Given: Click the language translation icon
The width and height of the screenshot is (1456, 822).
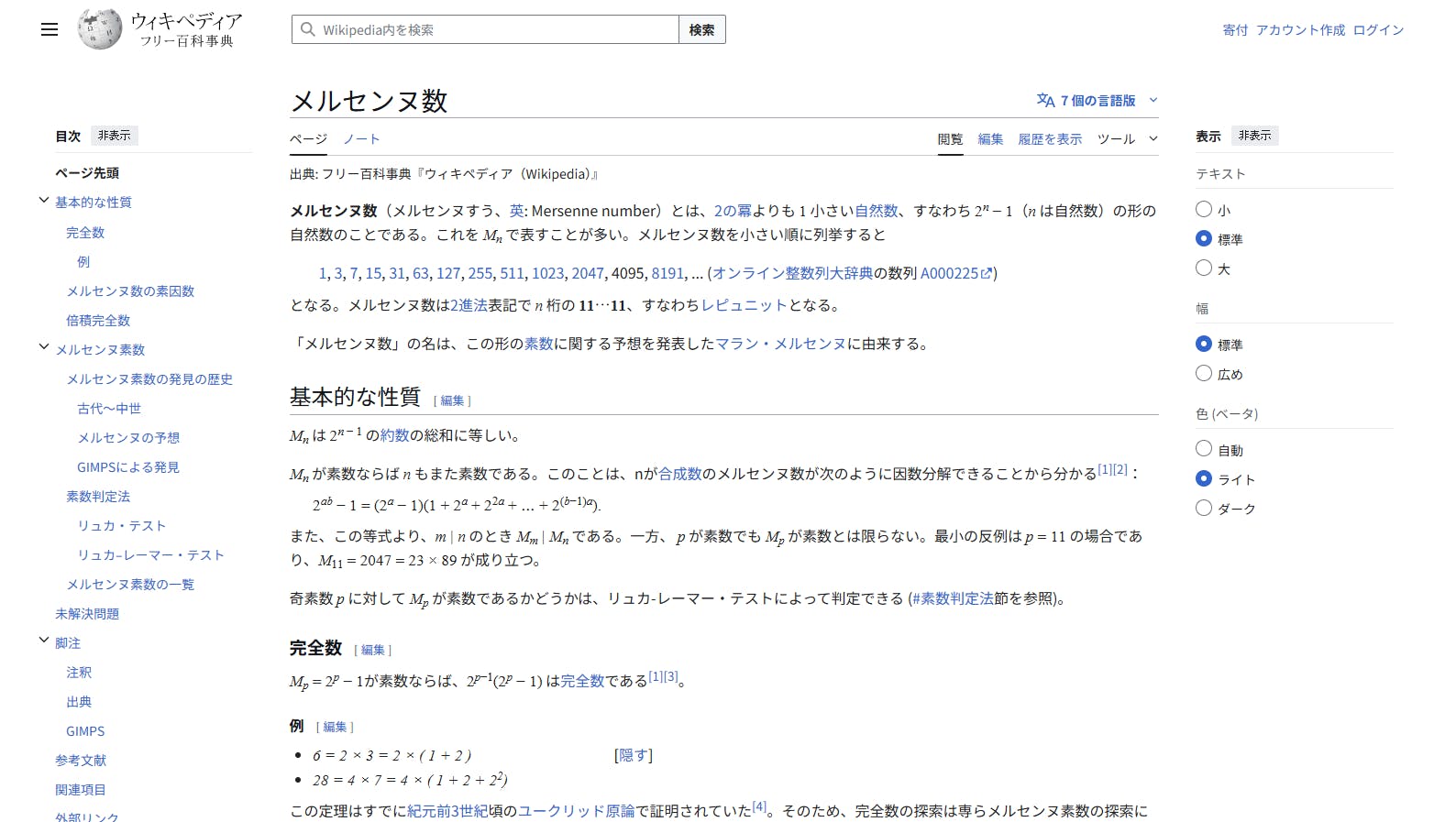Looking at the screenshot, I should pyautogui.click(x=1045, y=100).
